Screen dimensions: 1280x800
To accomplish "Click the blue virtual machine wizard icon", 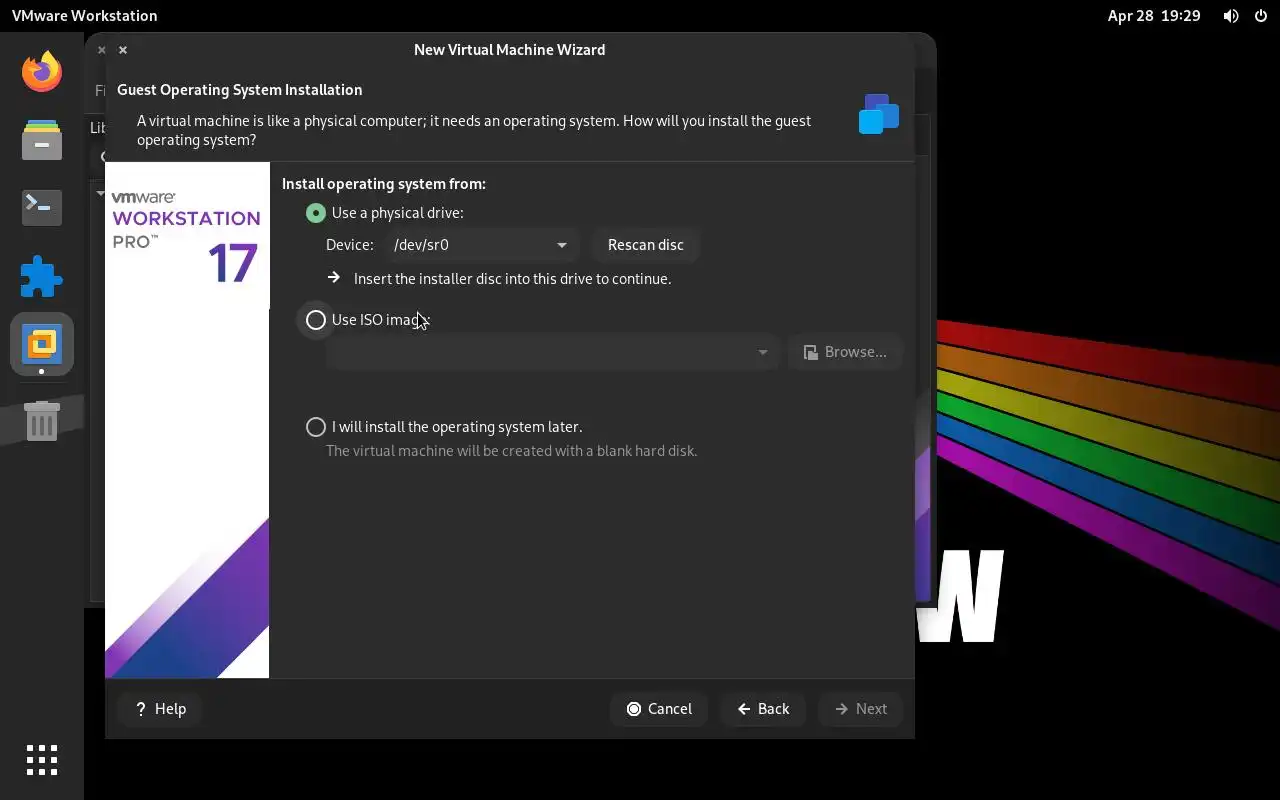I will (x=879, y=114).
